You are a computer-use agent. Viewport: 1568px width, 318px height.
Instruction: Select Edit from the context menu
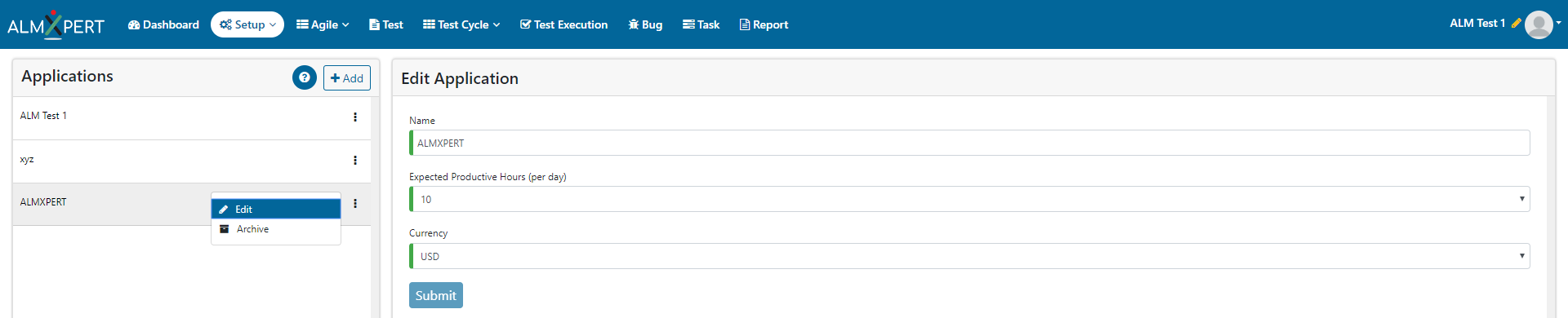[x=276, y=209]
